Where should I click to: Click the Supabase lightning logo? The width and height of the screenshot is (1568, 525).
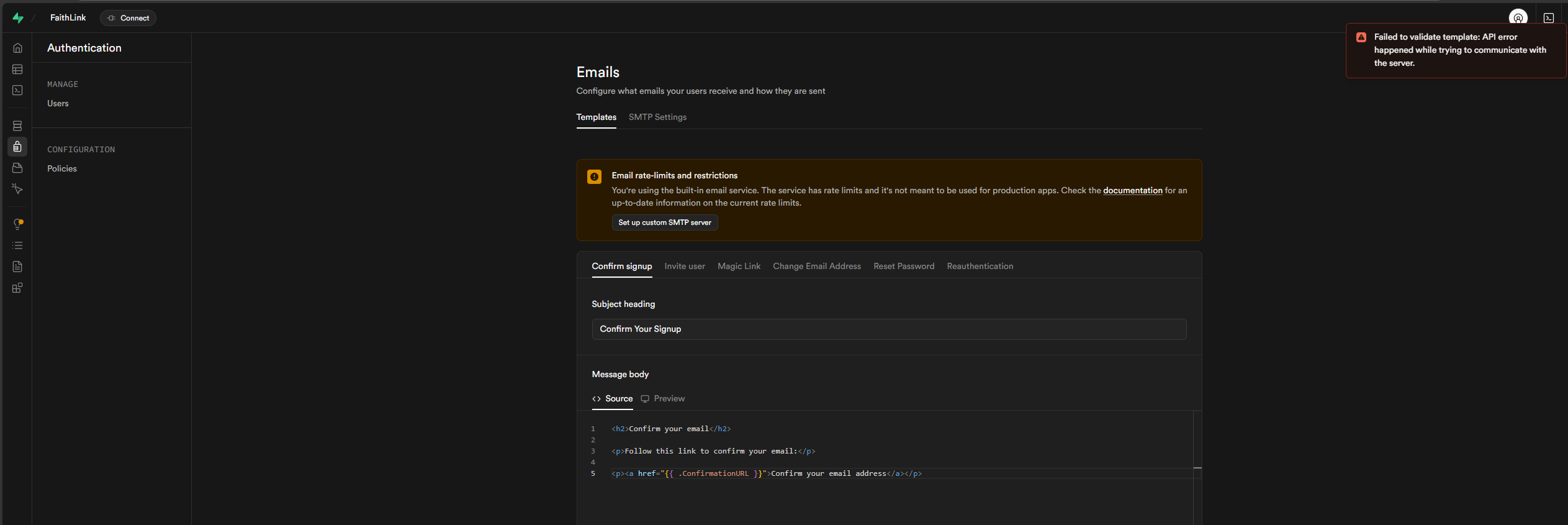(x=18, y=18)
